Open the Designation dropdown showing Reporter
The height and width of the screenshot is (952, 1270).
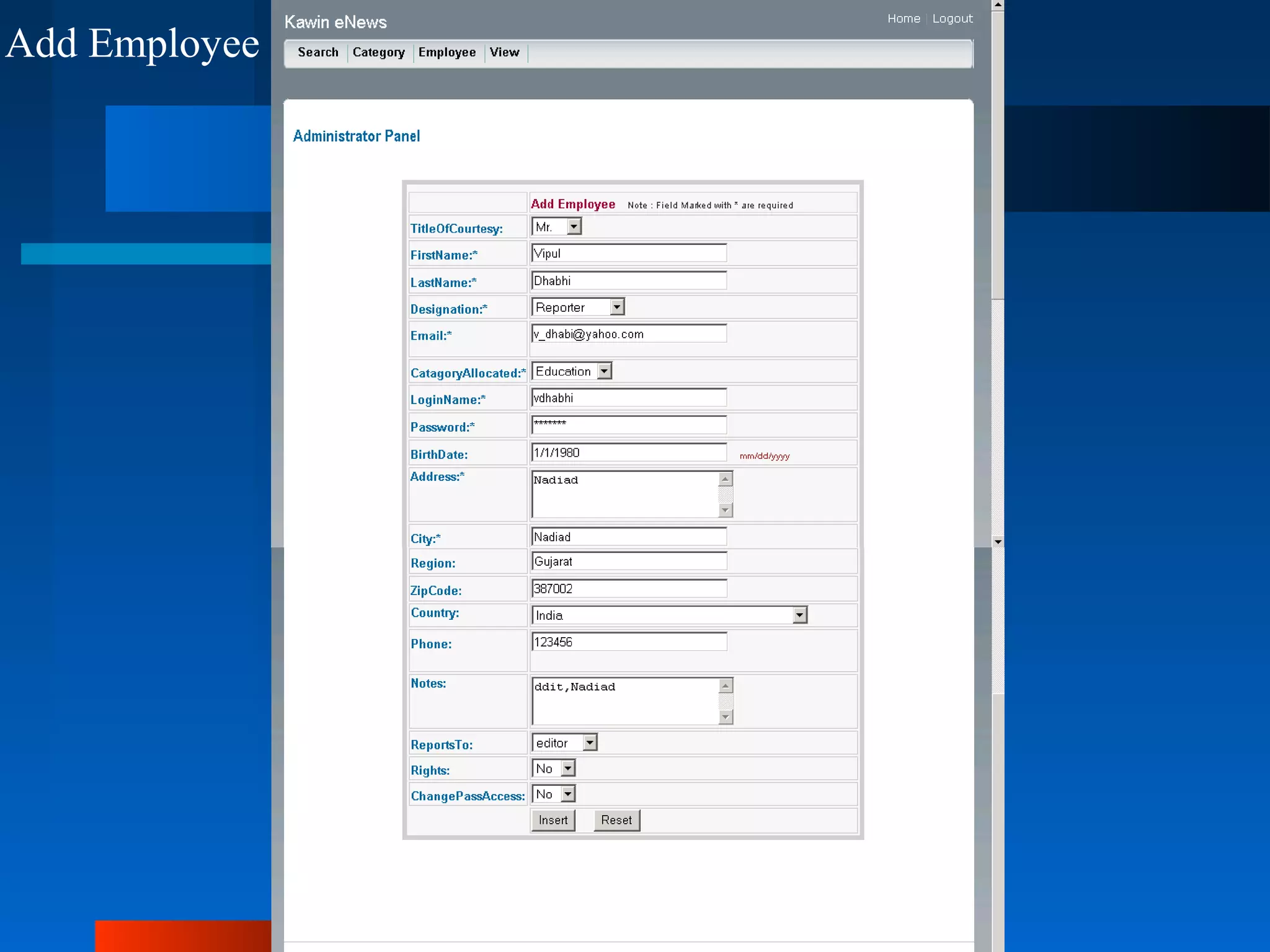coord(577,307)
